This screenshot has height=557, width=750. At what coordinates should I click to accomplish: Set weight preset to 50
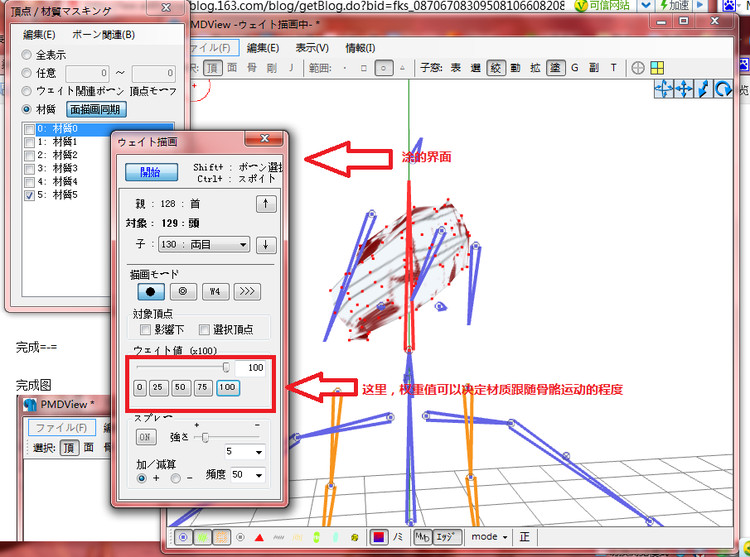click(x=180, y=388)
